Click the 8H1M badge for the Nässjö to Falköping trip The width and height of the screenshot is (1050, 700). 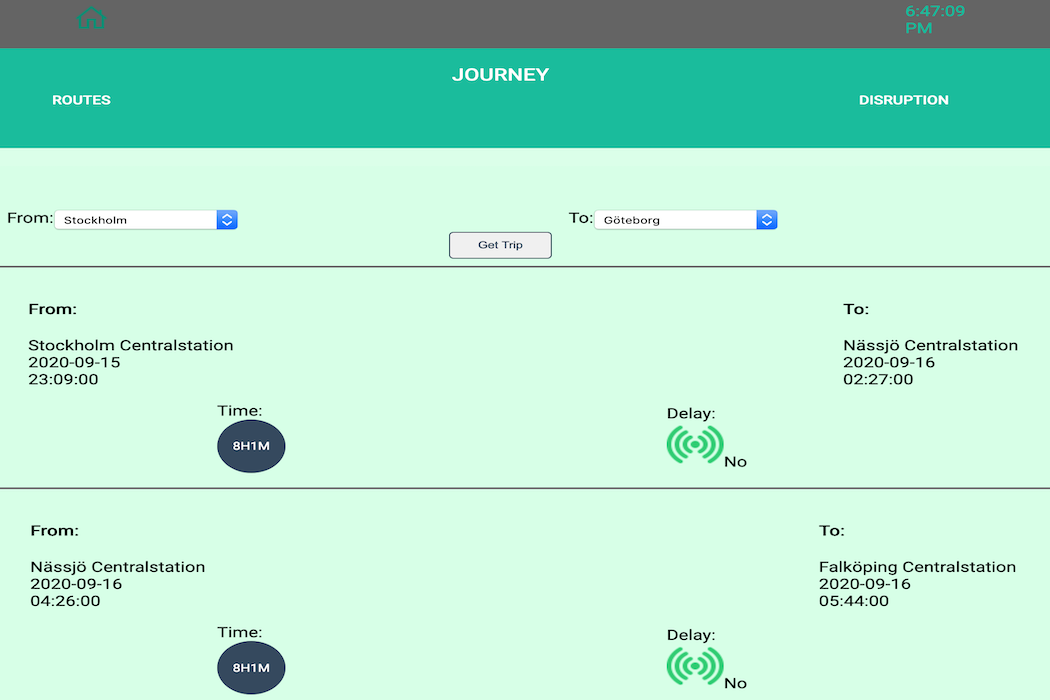click(251, 668)
